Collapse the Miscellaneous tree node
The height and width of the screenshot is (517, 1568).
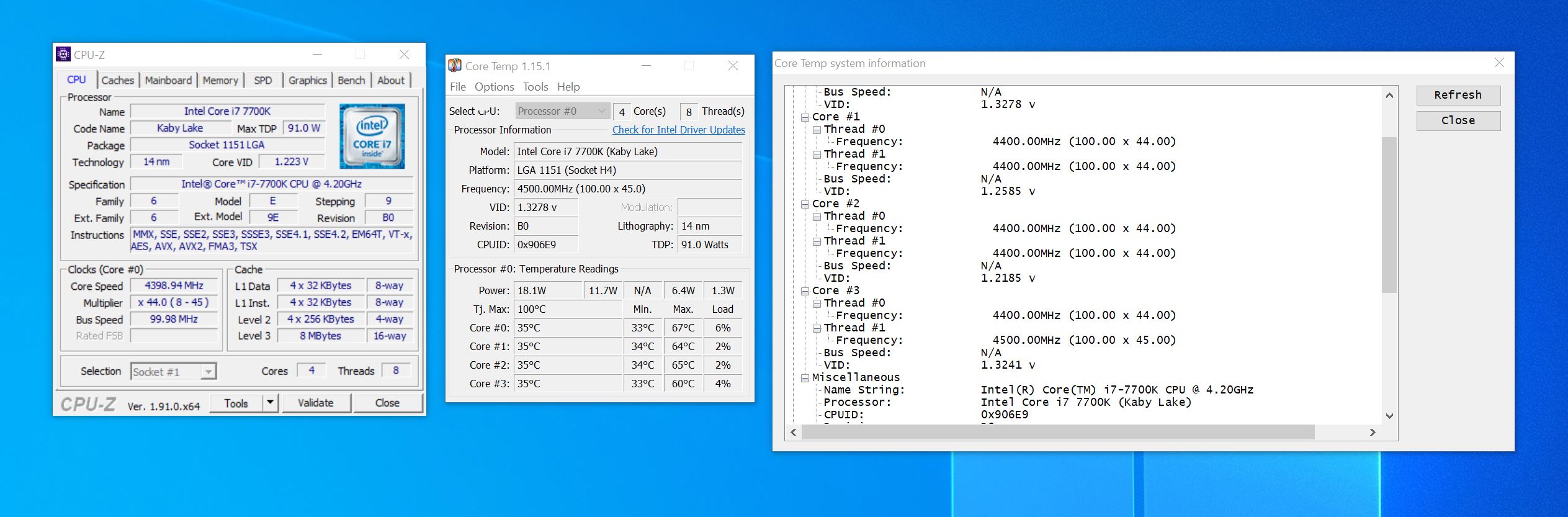click(x=805, y=377)
